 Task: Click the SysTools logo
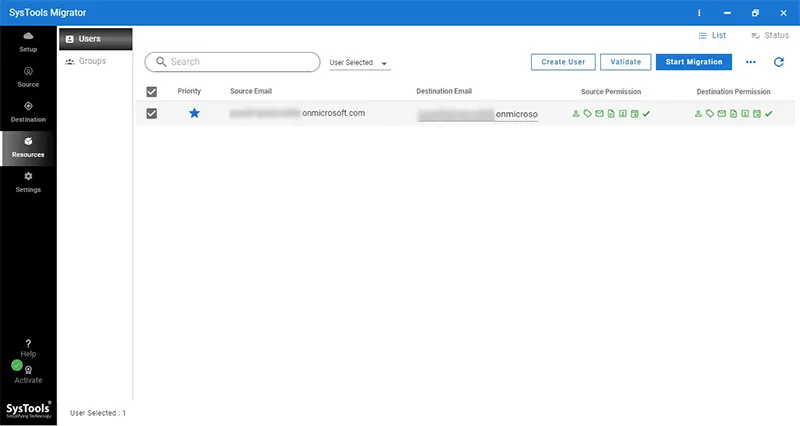click(28, 410)
